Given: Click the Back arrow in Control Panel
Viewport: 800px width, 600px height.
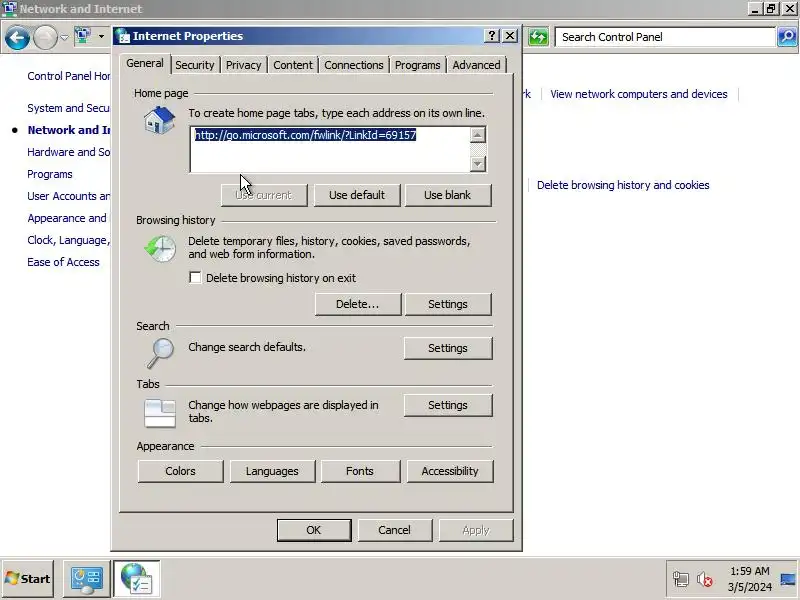Looking at the screenshot, I should [x=17, y=38].
